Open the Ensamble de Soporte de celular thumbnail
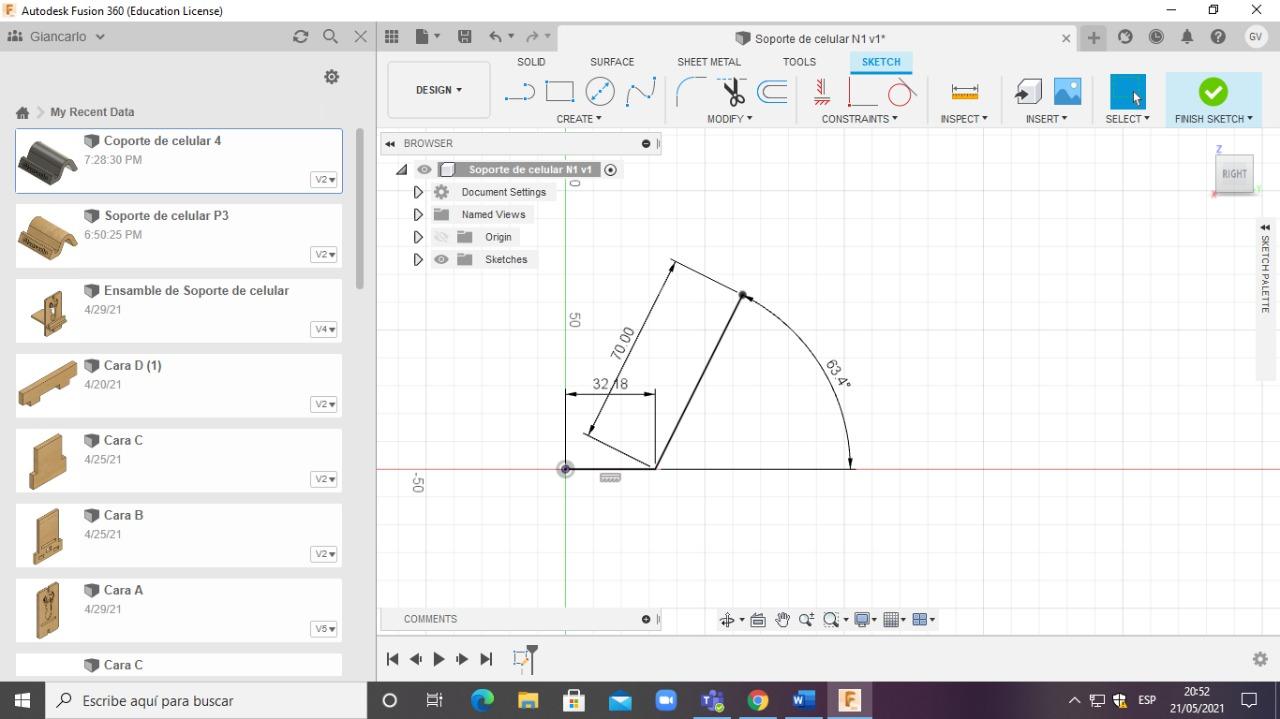The height and width of the screenshot is (719, 1280). (x=46, y=311)
